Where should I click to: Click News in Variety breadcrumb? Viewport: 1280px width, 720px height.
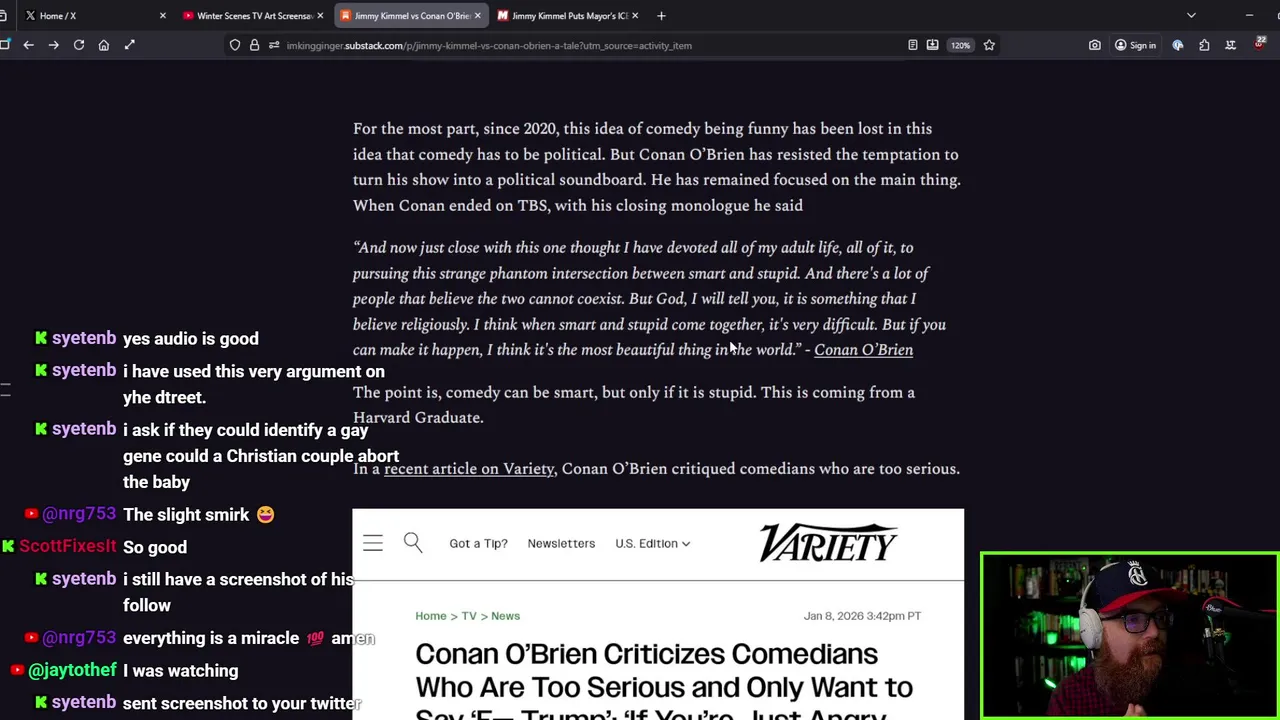pos(505,616)
